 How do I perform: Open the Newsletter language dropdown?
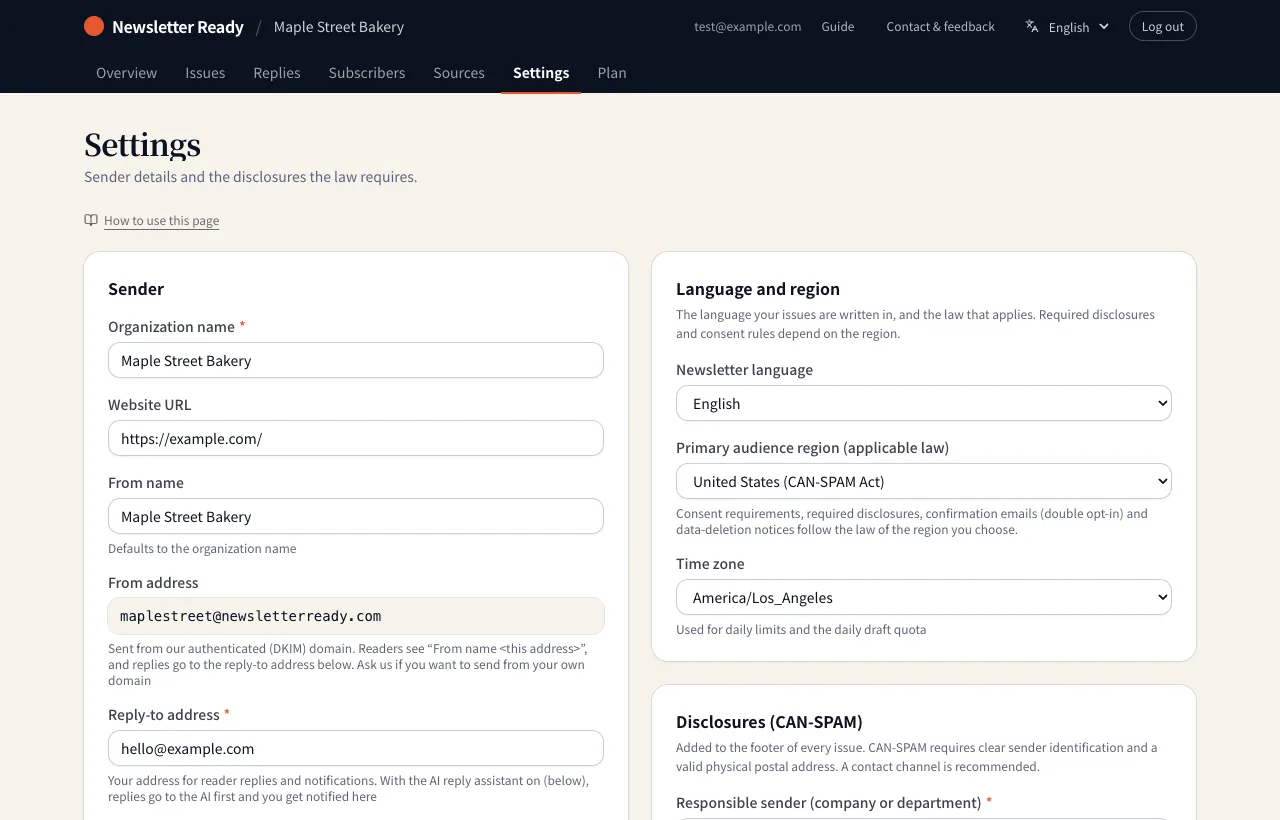pos(924,403)
